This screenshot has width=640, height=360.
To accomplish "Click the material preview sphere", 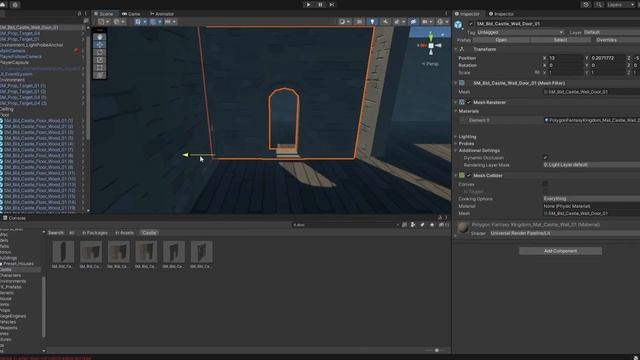I will pyautogui.click(x=462, y=228).
